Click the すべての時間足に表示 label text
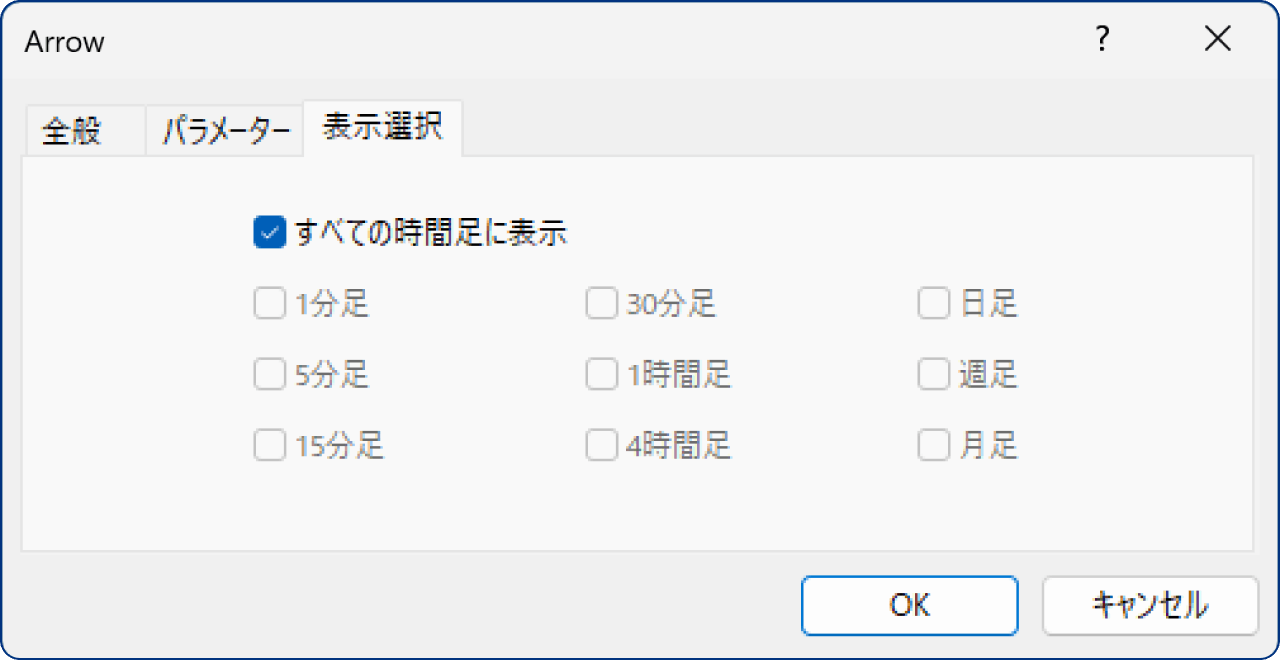The width and height of the screenshot is (1280, 660). pyautogui.click(x=431, y=233)
